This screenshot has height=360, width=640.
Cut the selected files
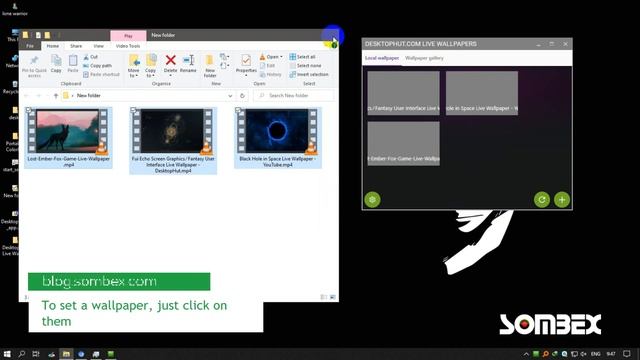click(x=91, y=57)
